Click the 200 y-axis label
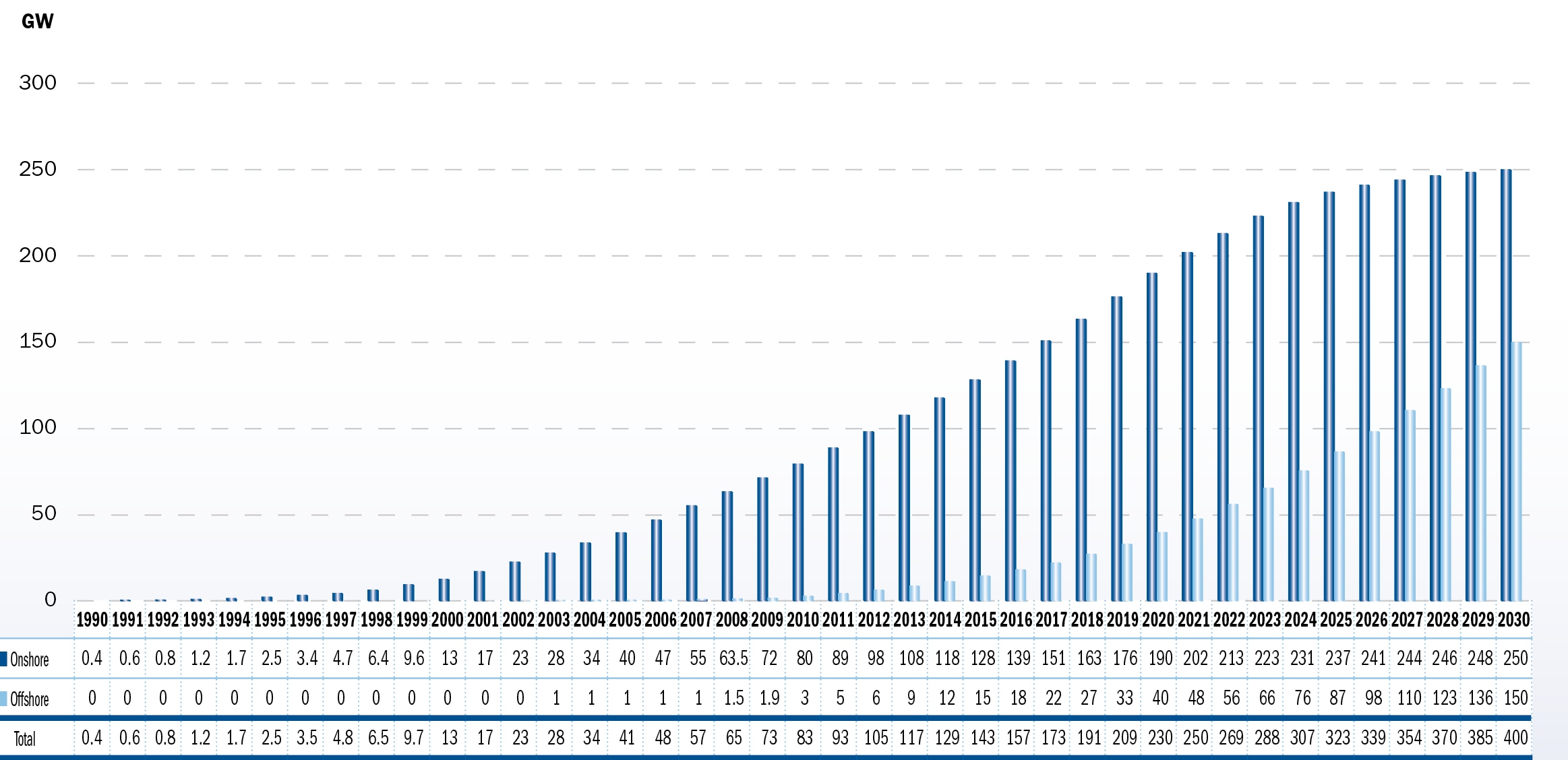The width and height of the screenshot is (1568, 760). coord(38,255)
